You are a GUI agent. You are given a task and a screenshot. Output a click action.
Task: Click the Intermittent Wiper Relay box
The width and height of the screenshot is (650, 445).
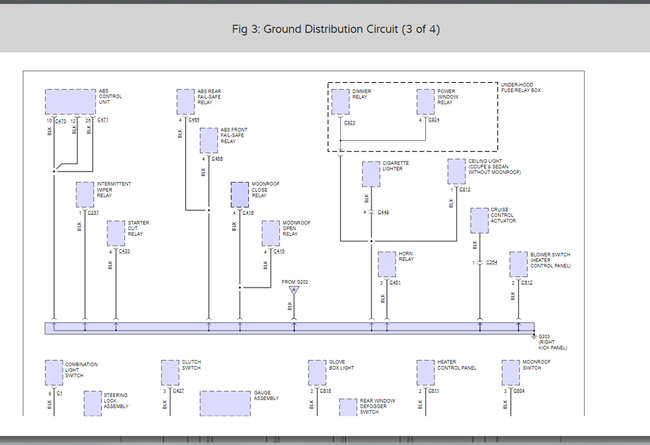(x=85, y=194)
